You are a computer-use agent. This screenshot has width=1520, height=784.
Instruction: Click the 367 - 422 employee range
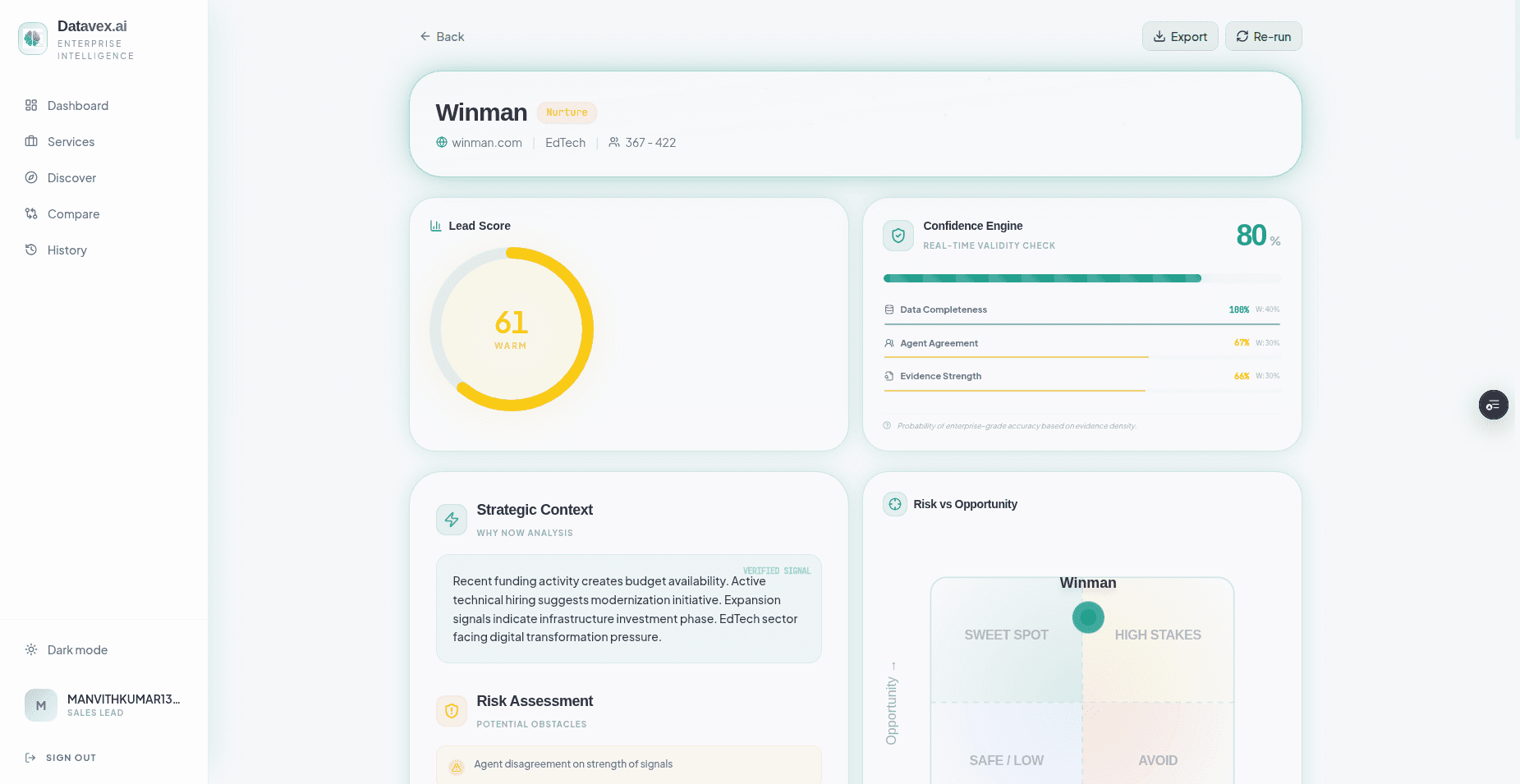pos(650,143)
